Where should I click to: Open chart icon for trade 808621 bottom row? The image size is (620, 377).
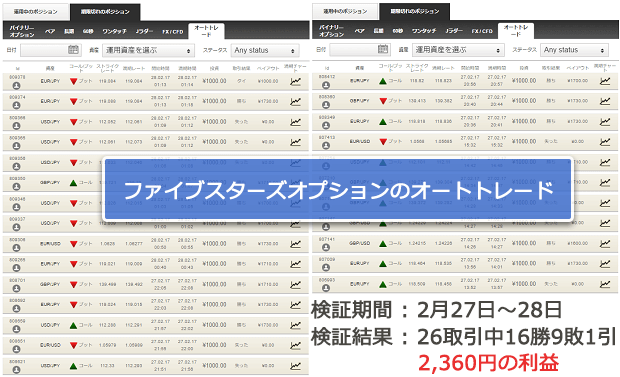coord(295,366)
